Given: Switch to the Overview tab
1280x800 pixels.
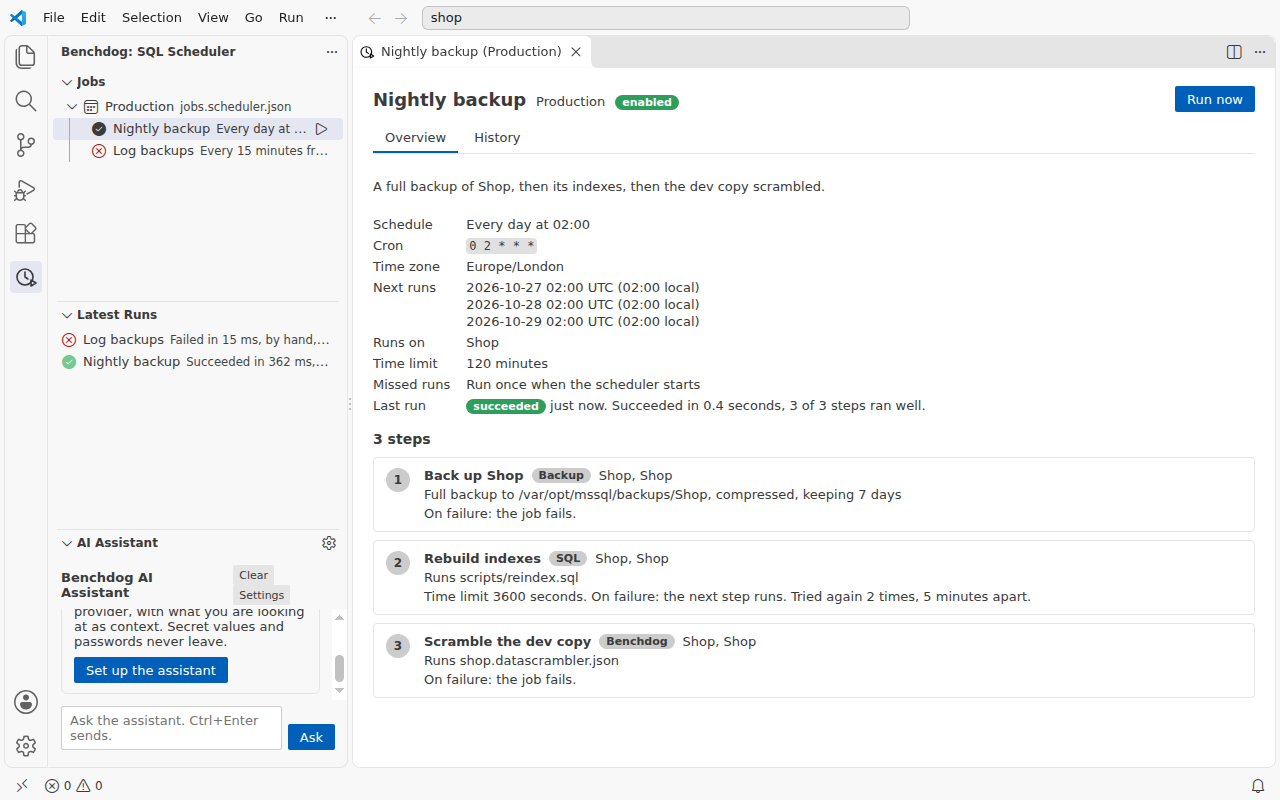Looking at the screenshot, I should tap(415, 138).
